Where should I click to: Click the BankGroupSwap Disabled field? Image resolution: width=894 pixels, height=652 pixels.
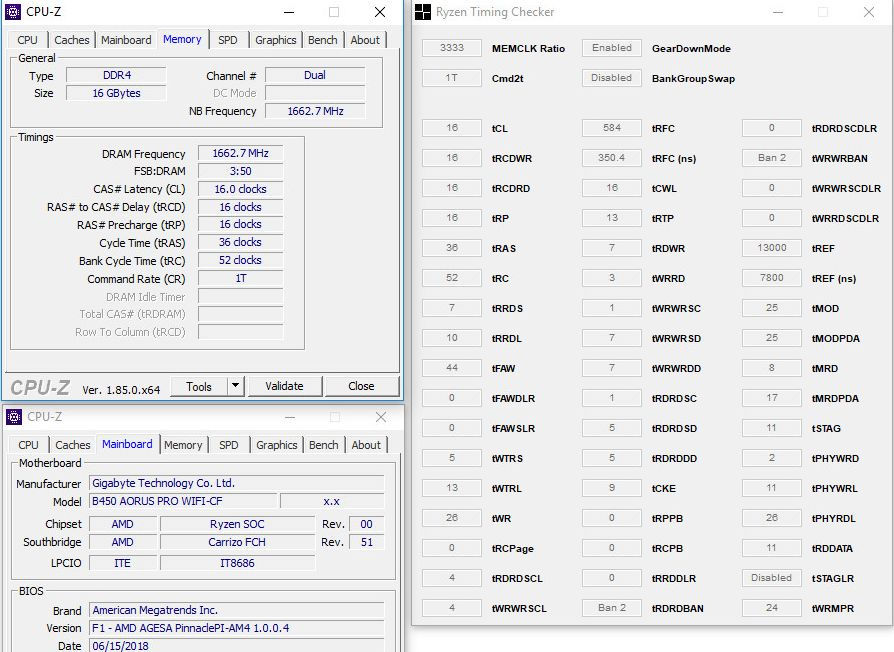611,78
